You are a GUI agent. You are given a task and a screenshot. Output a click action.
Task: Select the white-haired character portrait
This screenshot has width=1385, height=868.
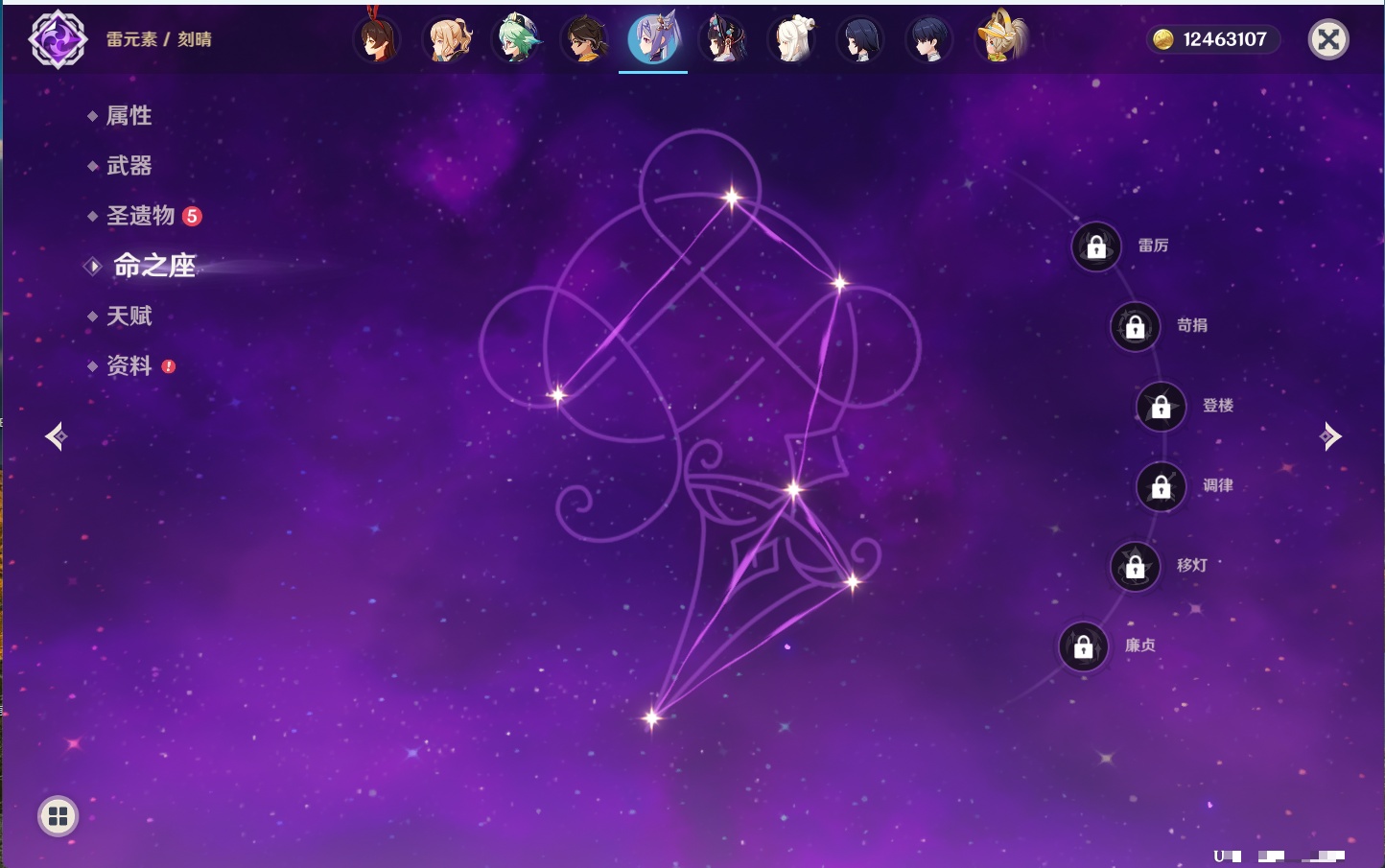point(792,38)
